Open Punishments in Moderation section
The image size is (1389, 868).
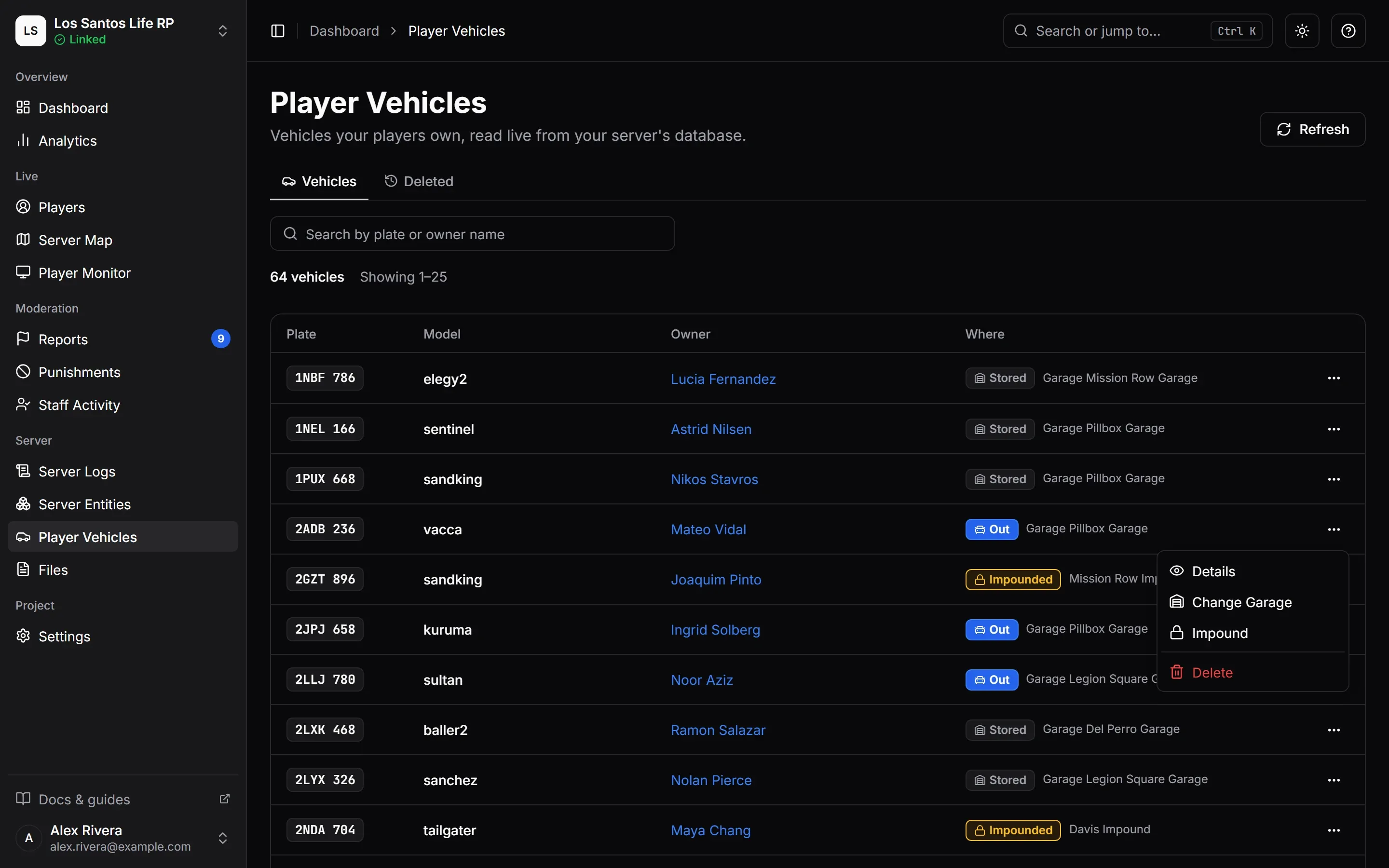[123, 372]
